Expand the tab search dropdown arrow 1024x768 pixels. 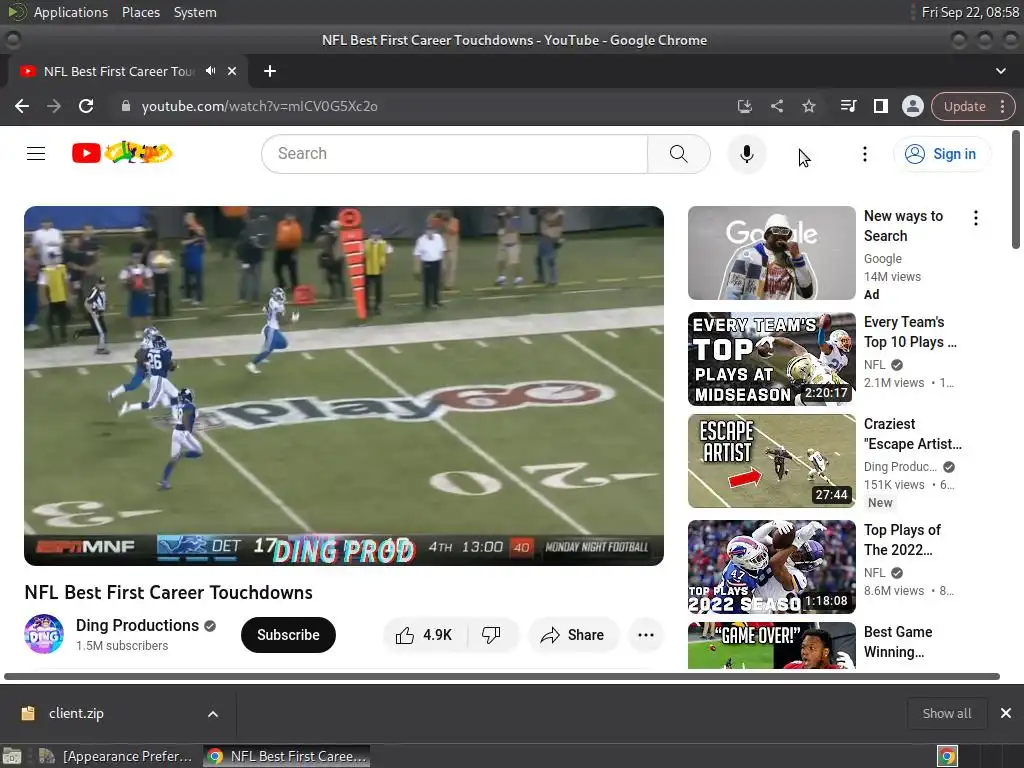pyautogui.click(x=1000, y=71)
